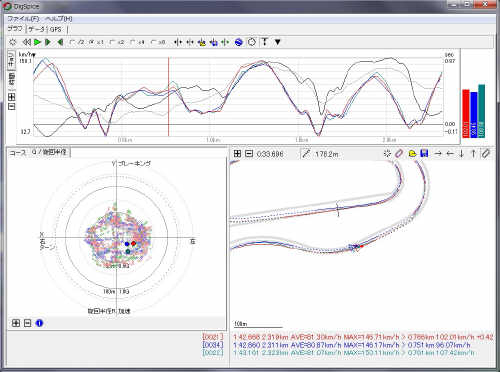Image resolution: width=500 pixels, height=372 pixels.
Task: Click the measure distance tool next to 176.2m
Action: click(306, 154)
